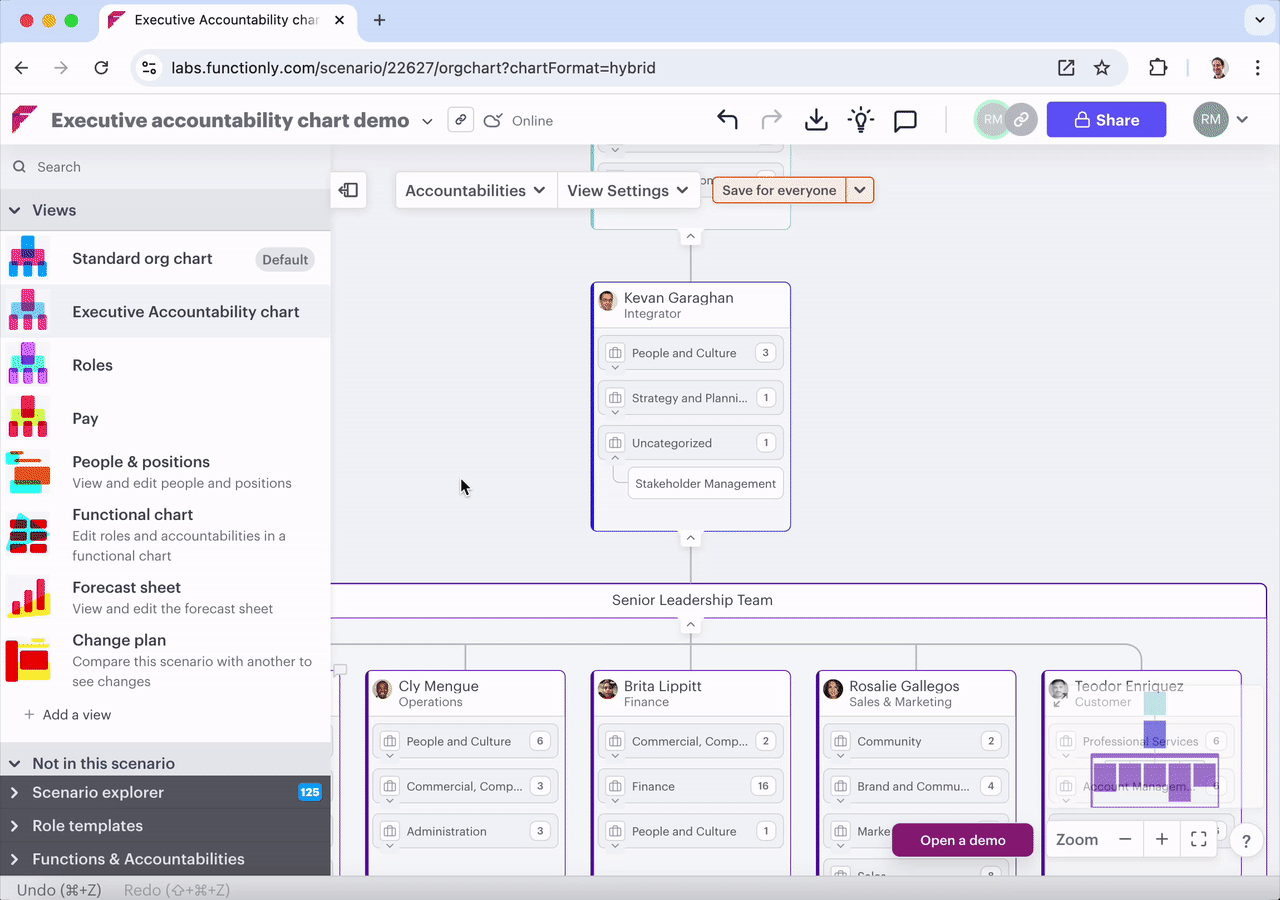Expand the Scenario explorer section
1280x900 pixels.
pyautogui.click(x=15, y=793)
